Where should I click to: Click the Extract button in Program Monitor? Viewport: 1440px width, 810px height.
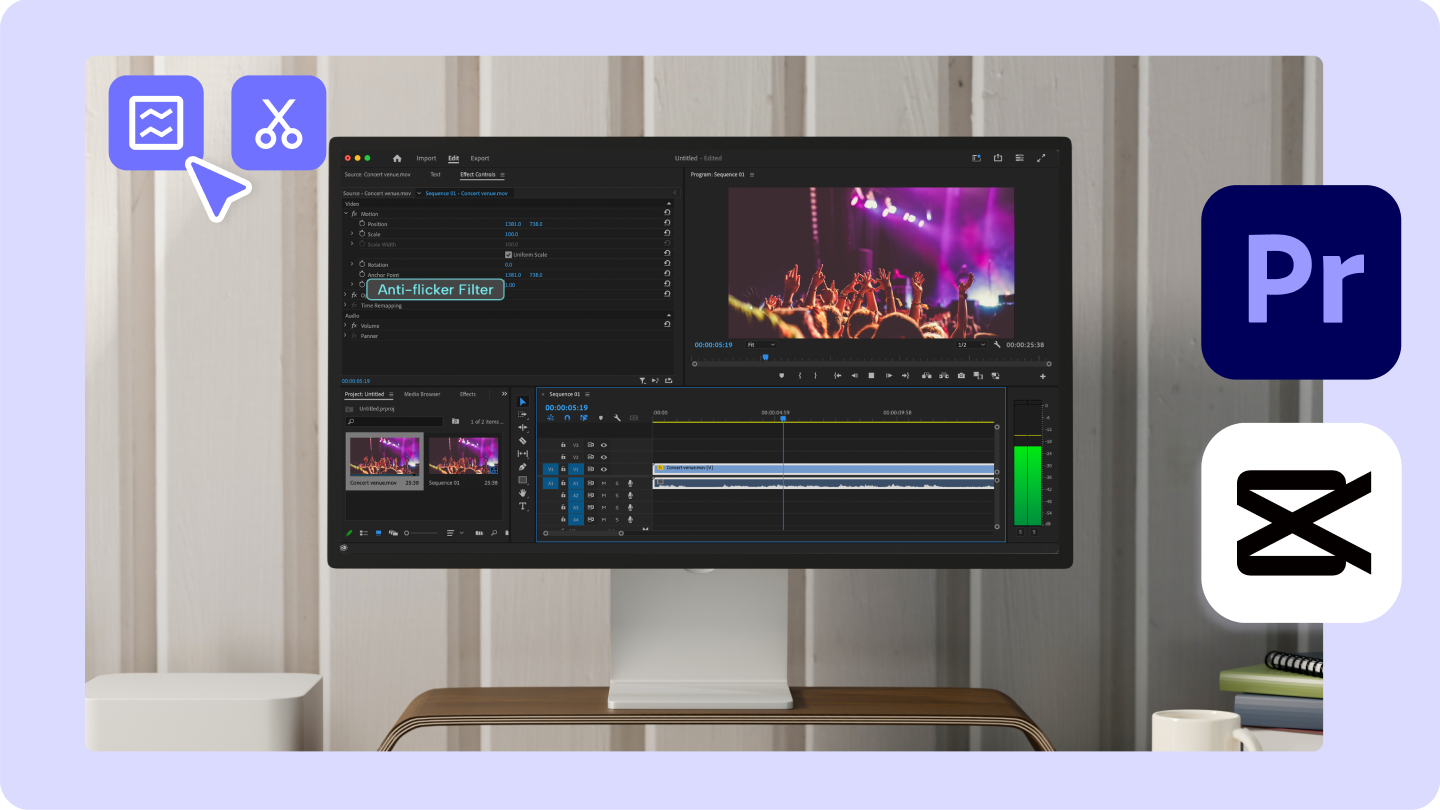point(944,376)
